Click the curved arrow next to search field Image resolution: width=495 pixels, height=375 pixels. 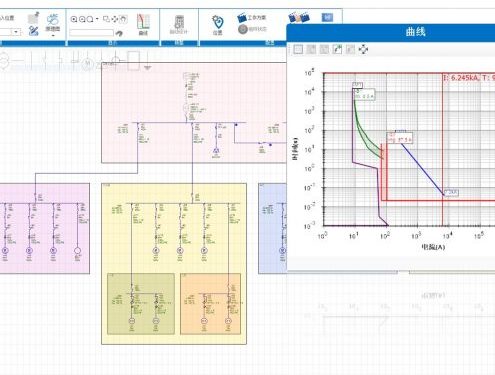tap(119, 33)
